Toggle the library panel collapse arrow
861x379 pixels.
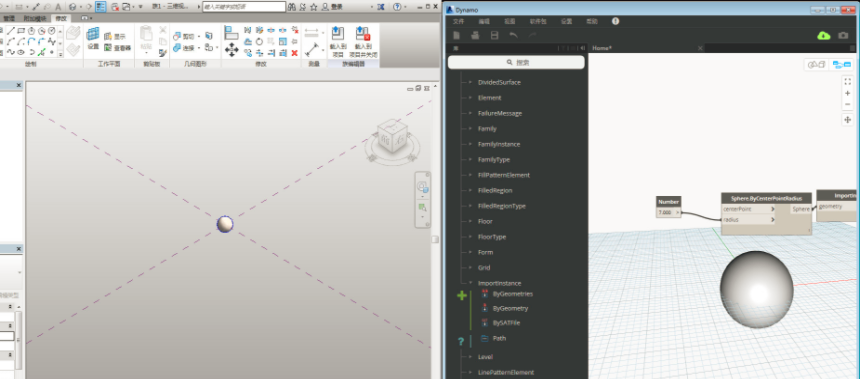pos(582,48)
